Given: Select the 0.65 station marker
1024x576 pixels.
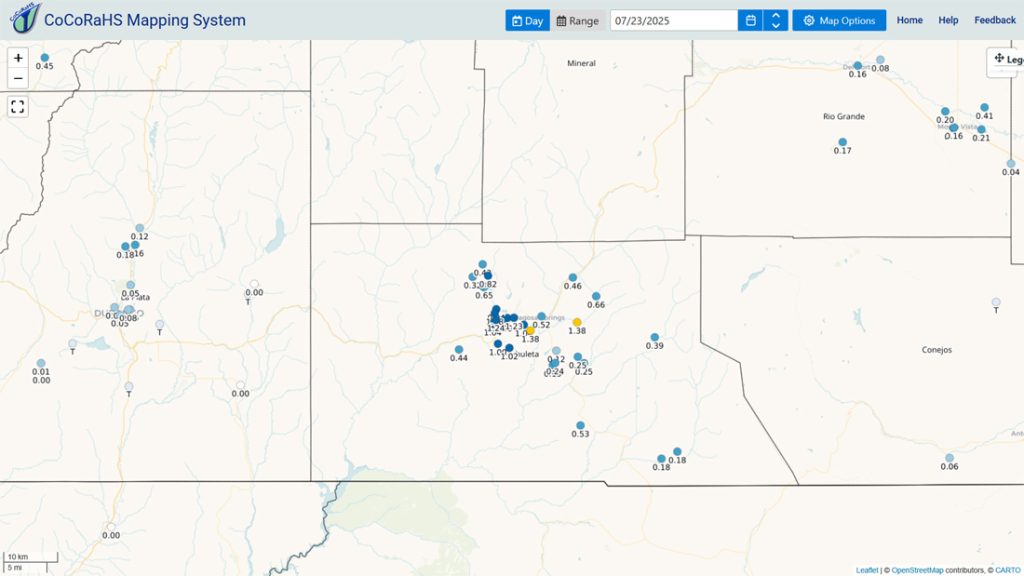Looking at the screenshot, I should coord(484,287).
